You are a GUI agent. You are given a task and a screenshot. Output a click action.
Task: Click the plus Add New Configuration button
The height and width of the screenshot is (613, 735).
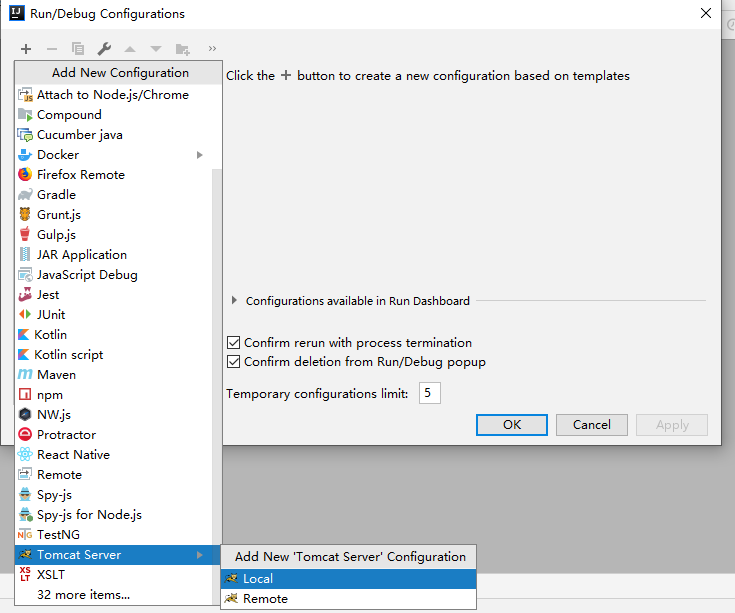point(26,49)
